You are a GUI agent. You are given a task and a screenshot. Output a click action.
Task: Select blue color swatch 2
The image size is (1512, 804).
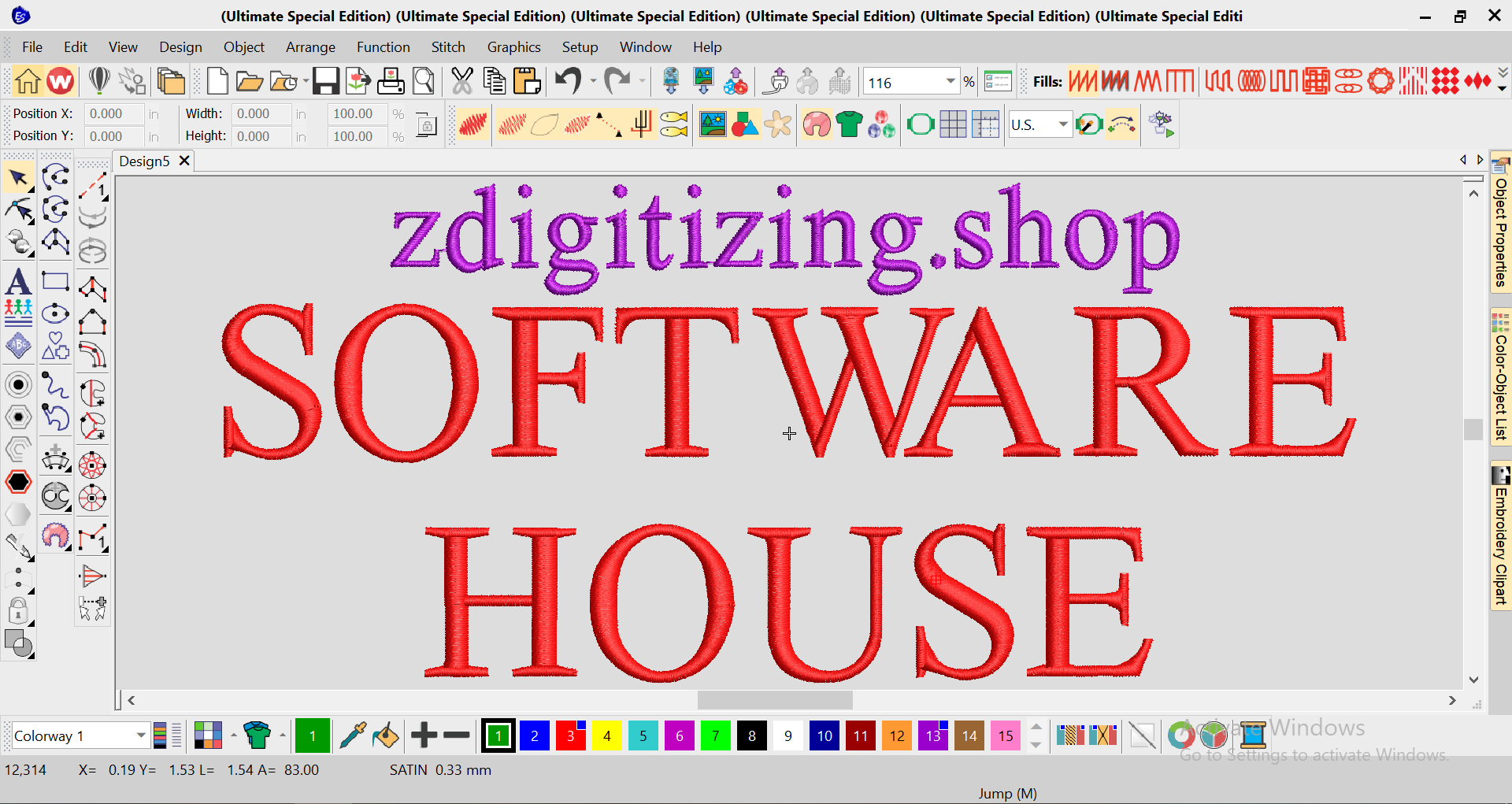[x=534, y=735]
